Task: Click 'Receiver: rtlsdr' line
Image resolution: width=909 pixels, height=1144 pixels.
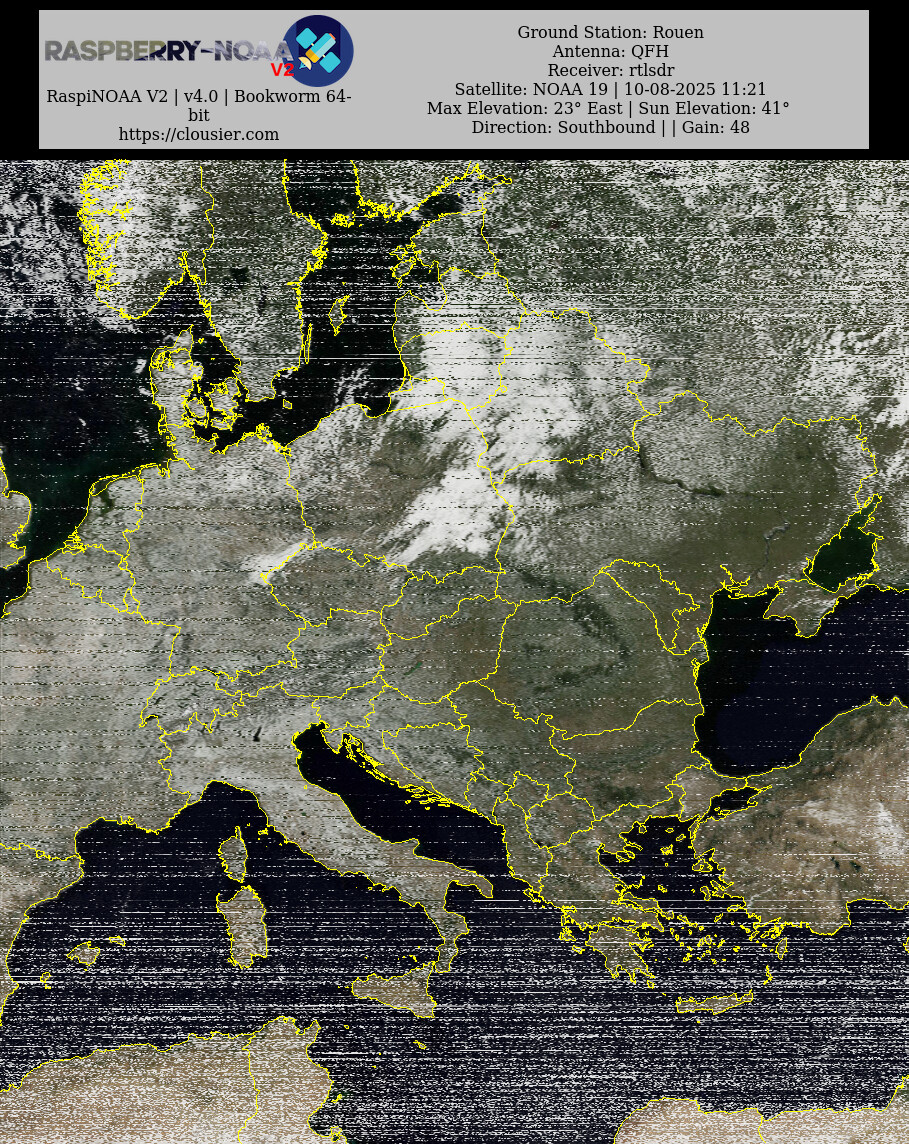Action: pyautogui.click(x=611, y=70)
